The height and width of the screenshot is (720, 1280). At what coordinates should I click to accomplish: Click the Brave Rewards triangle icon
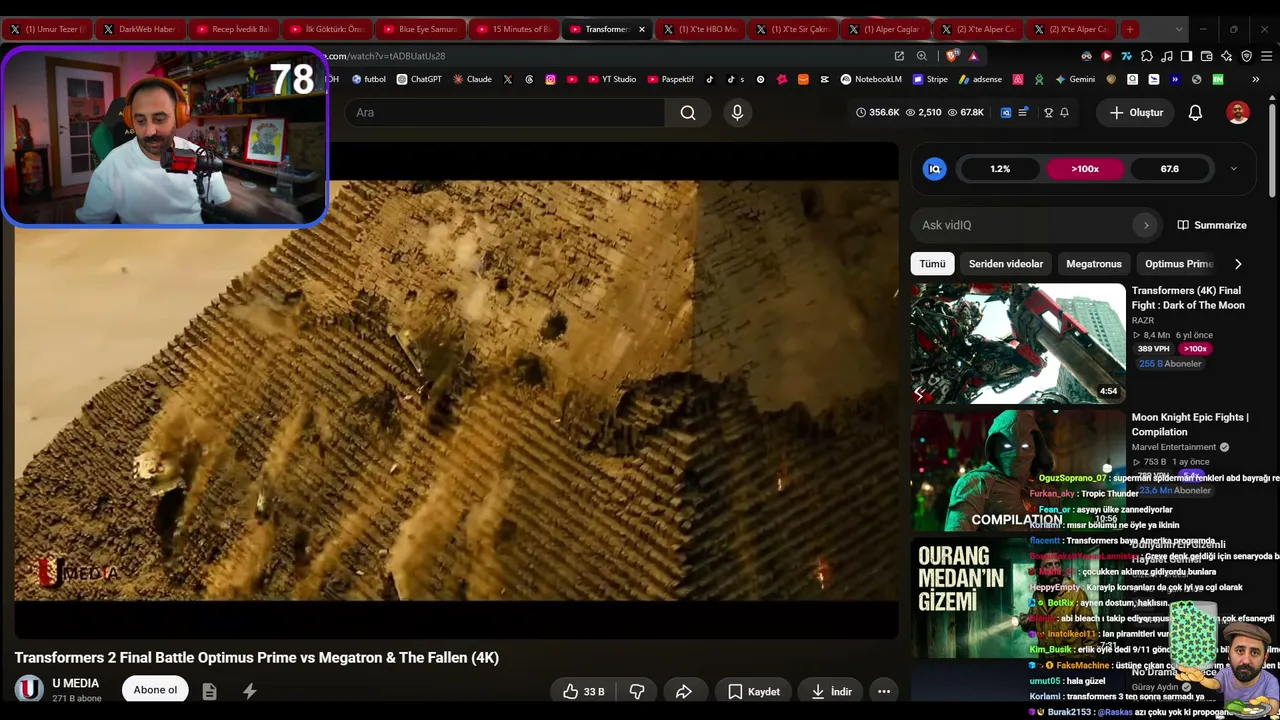pyautogui.click(x=973, y=56)
